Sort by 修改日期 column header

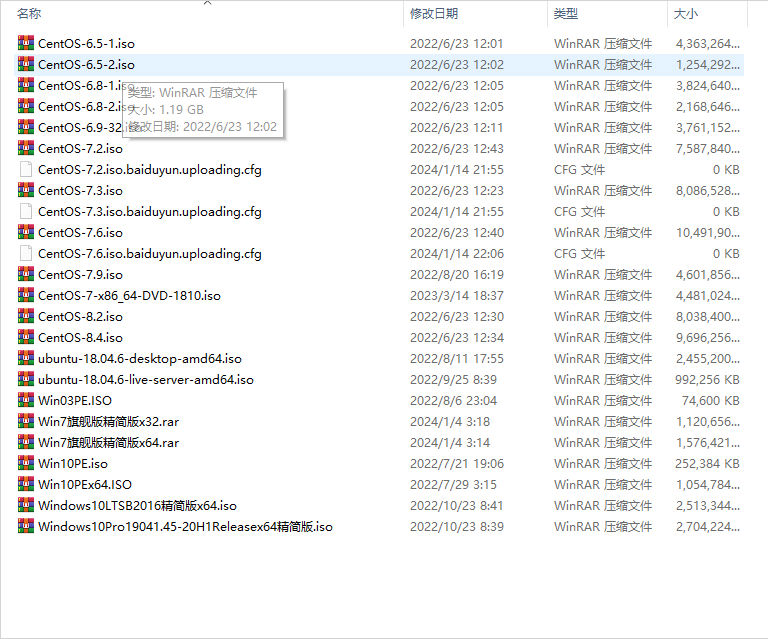[434, 14]
